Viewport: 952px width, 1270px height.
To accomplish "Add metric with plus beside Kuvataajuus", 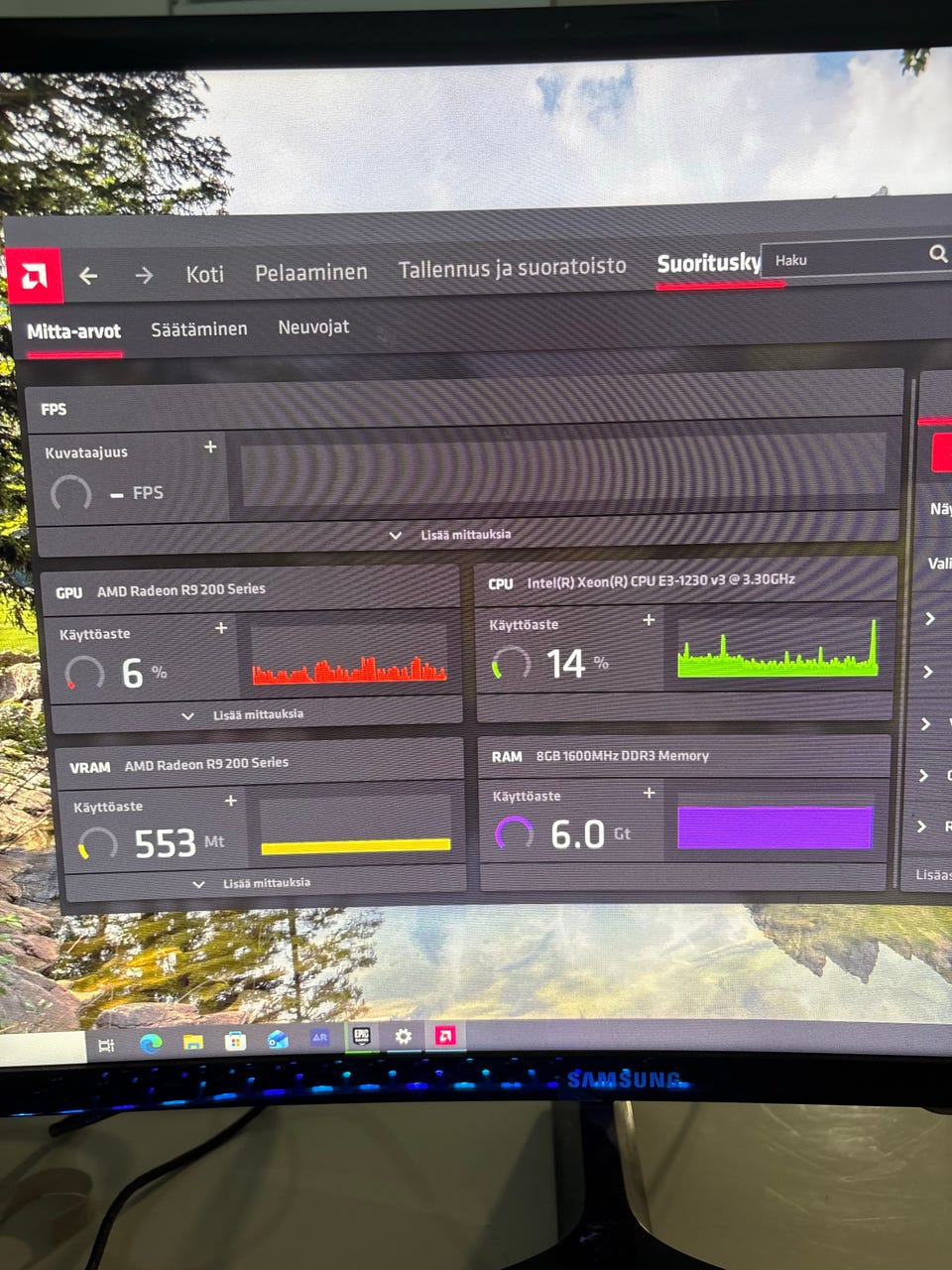I will [210, 447].
